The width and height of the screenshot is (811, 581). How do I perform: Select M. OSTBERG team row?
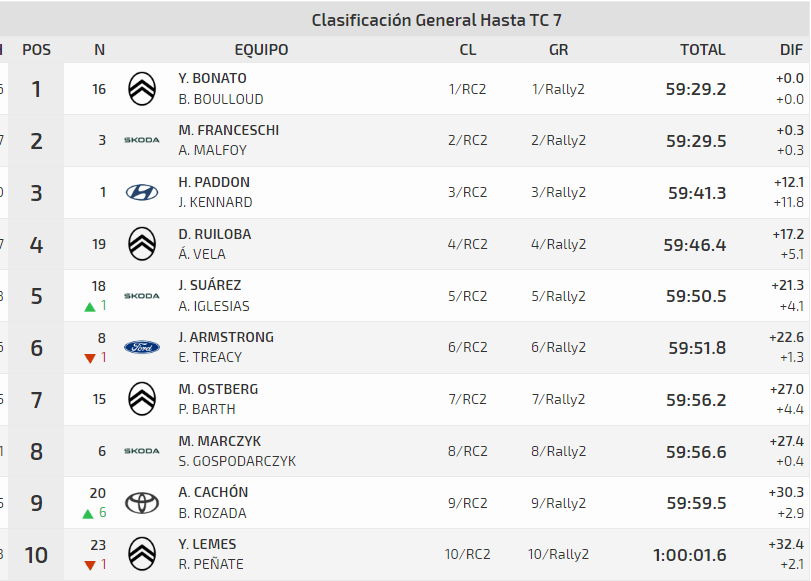pos(218,389)
